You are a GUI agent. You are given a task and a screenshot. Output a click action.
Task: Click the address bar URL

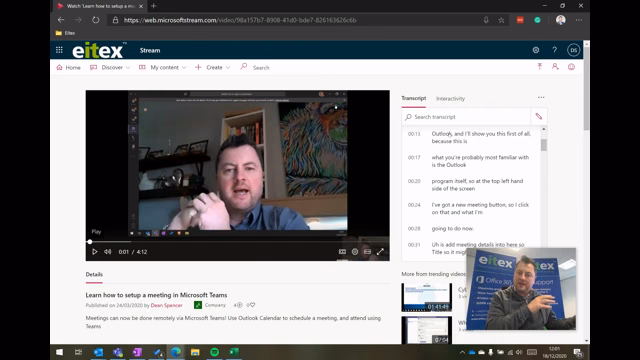point(240,20)
